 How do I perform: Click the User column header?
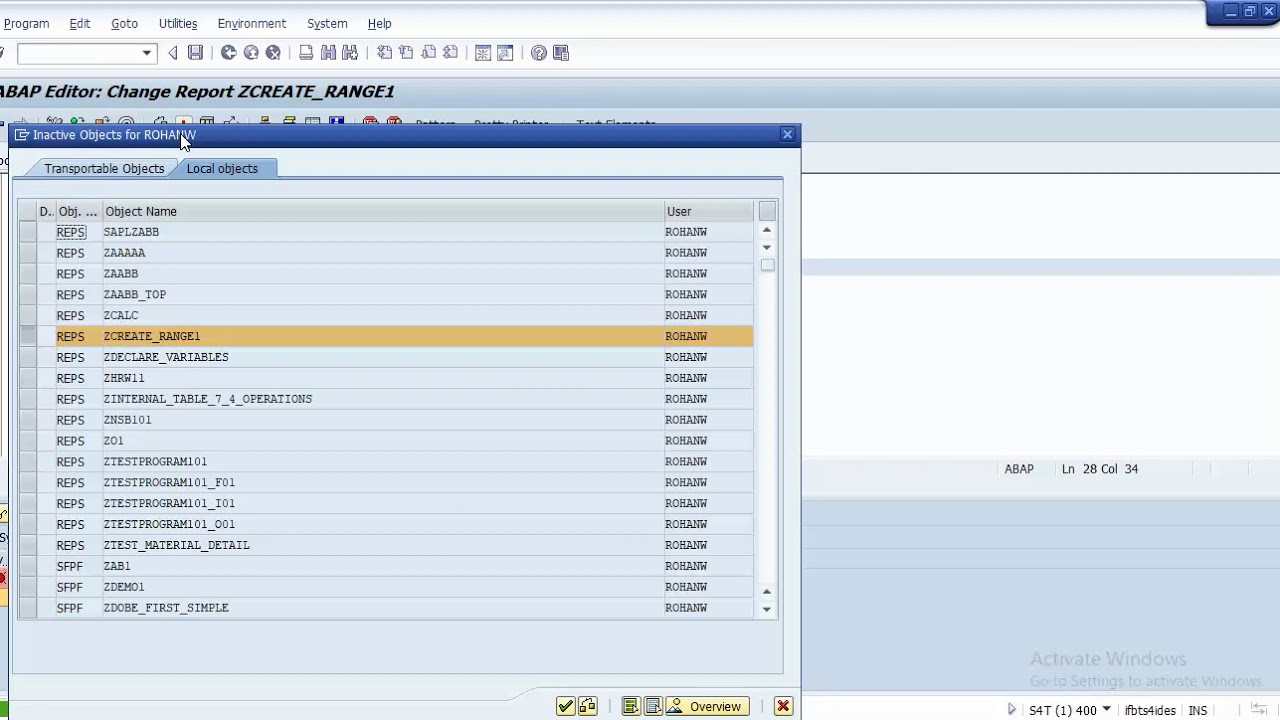709,211
